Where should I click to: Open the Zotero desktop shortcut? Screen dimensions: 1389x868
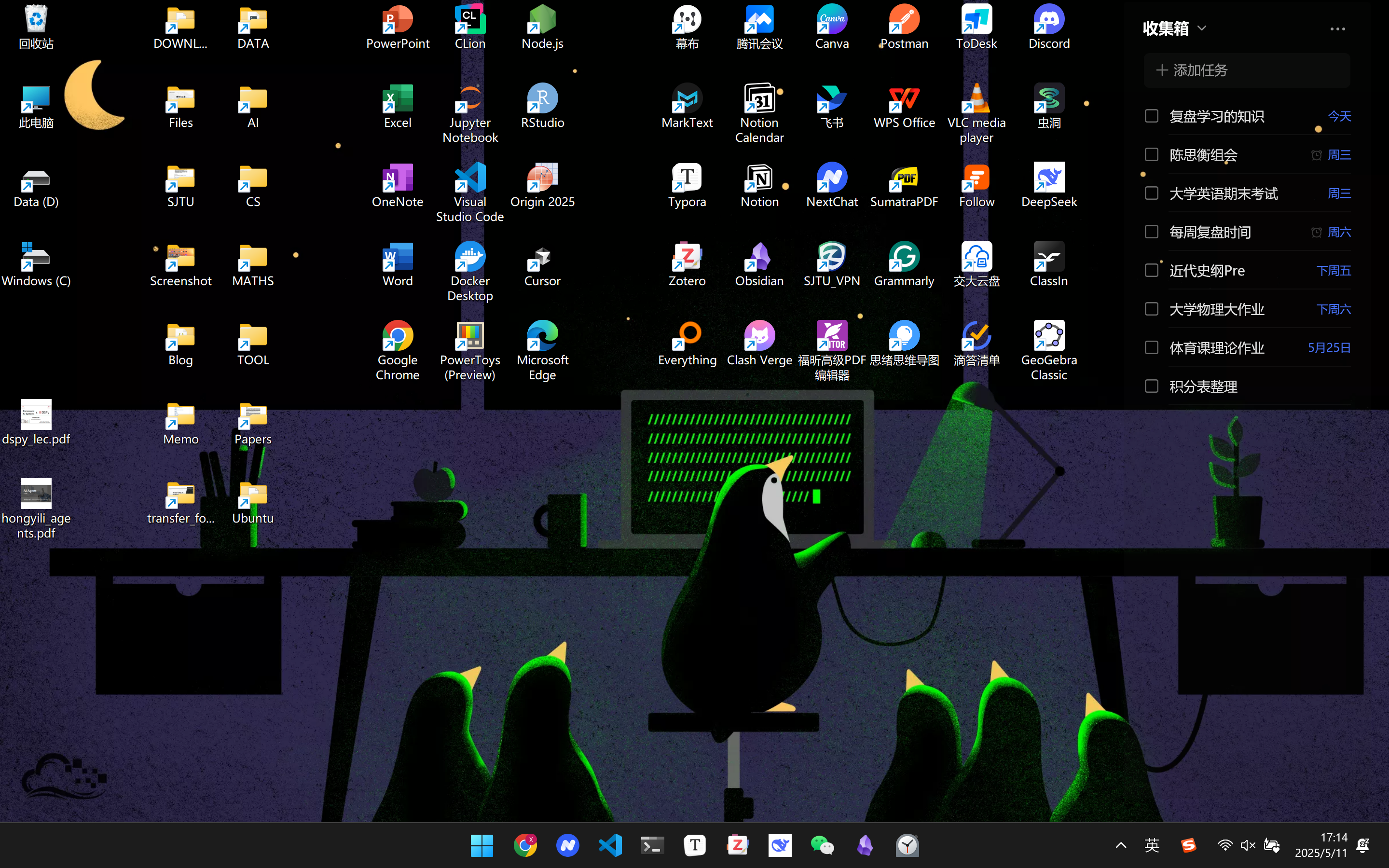(687, 265)
